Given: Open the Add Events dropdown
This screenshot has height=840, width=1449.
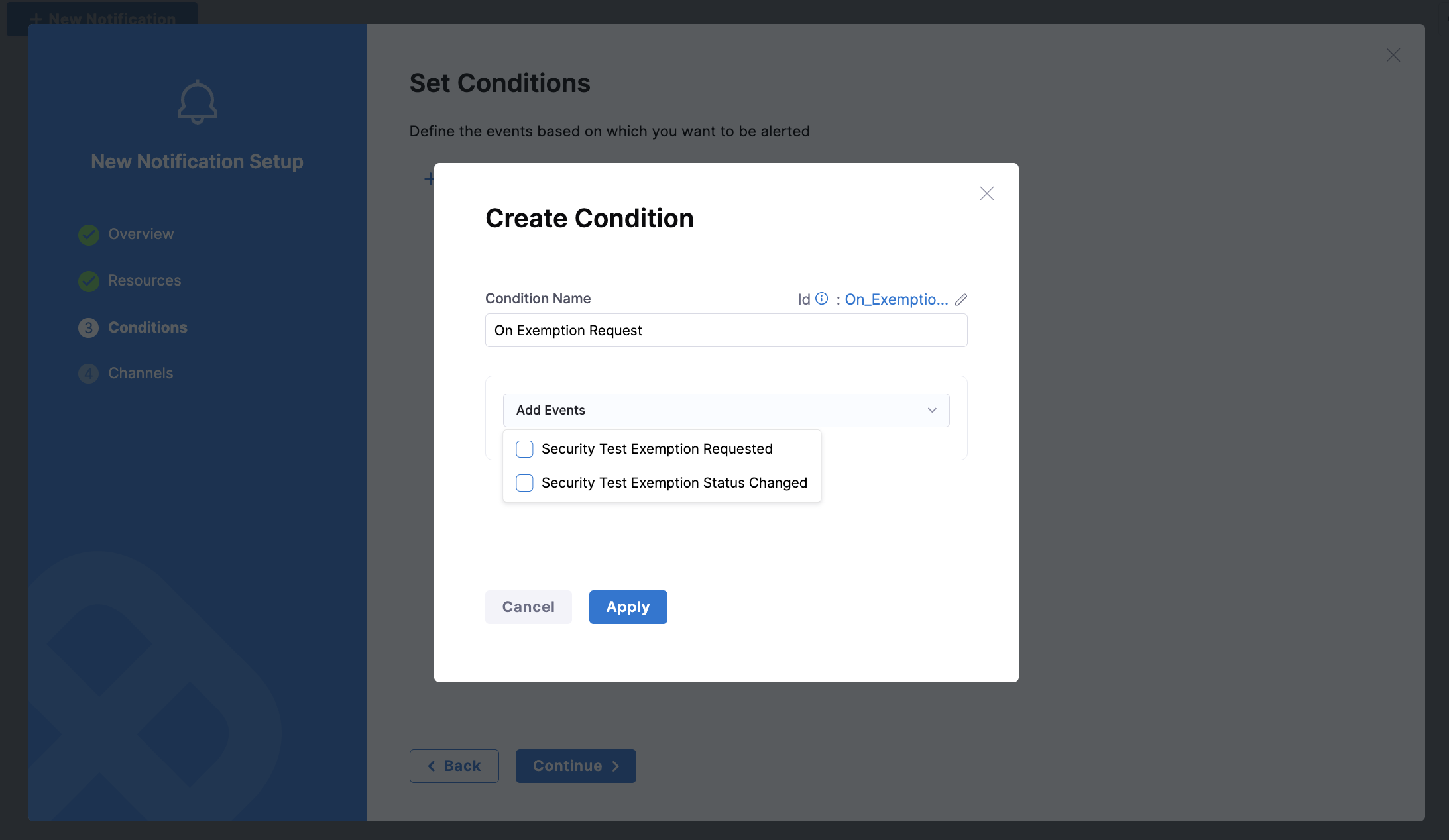Looking at the screenshot, I should pos(725,411).
